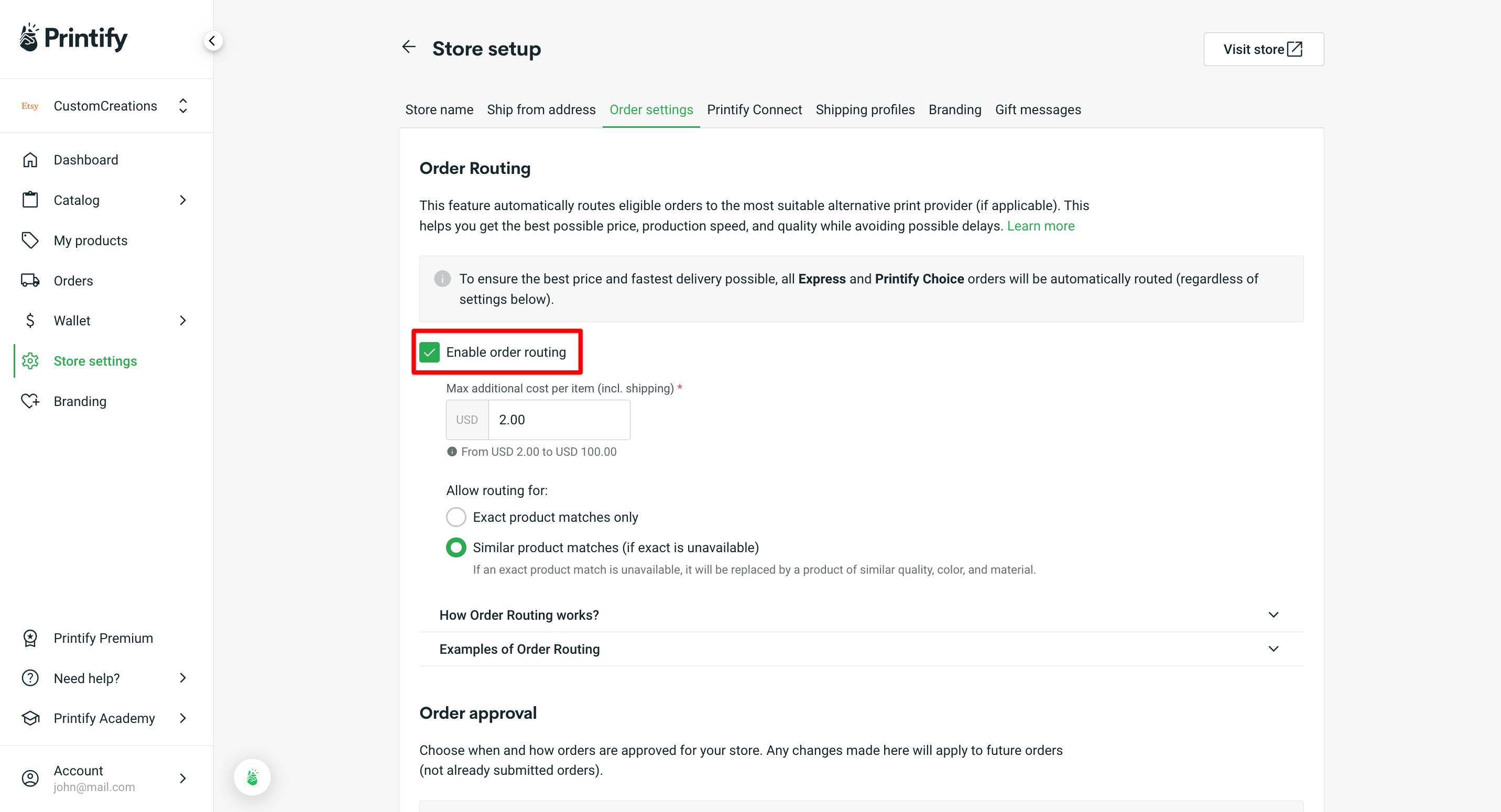Viewport: 1501px width, 812px height.
Task: Click the Printify Academy graduation icon
Action: tap(30, 718)
